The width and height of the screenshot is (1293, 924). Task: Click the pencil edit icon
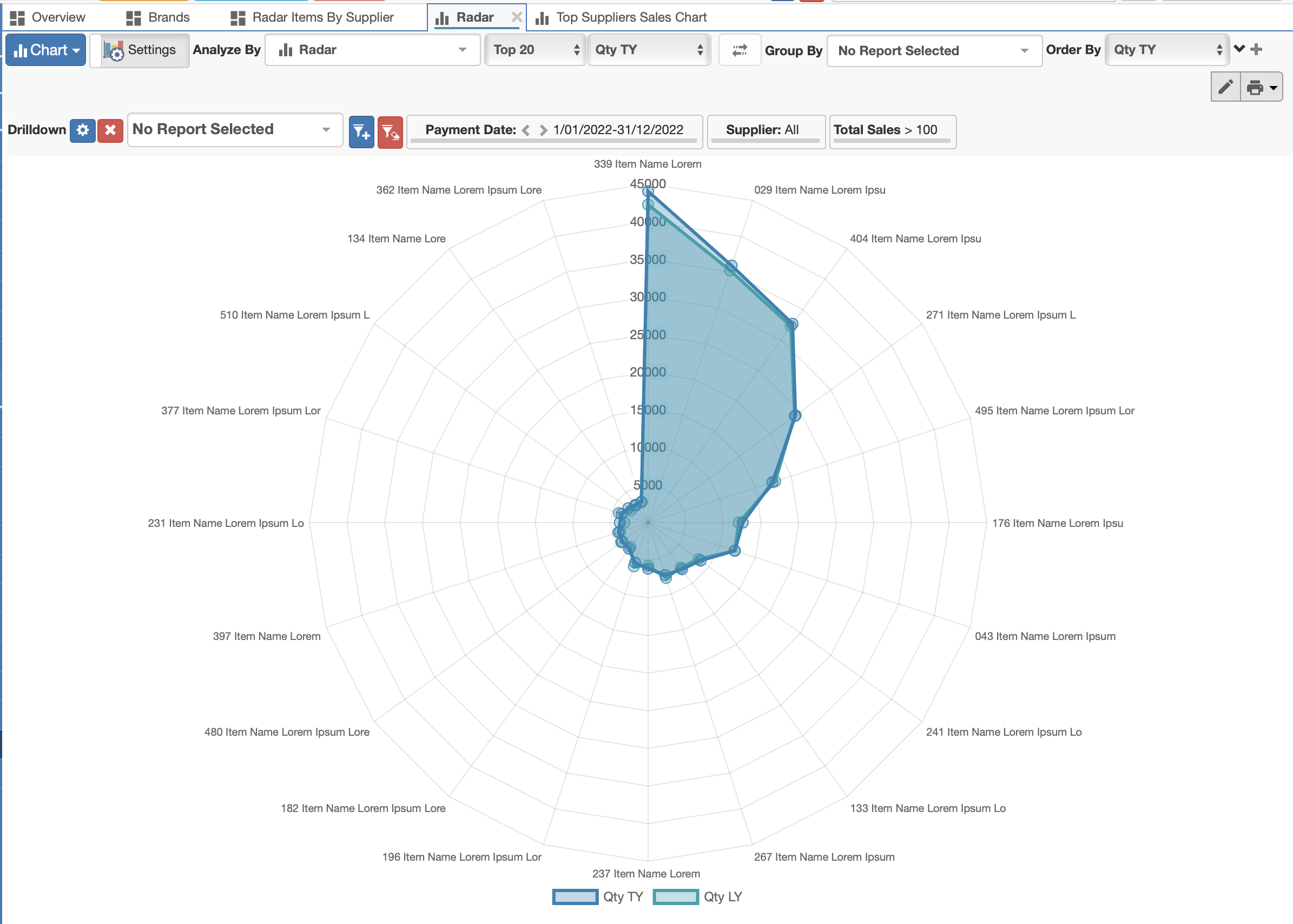point(1225,87)
